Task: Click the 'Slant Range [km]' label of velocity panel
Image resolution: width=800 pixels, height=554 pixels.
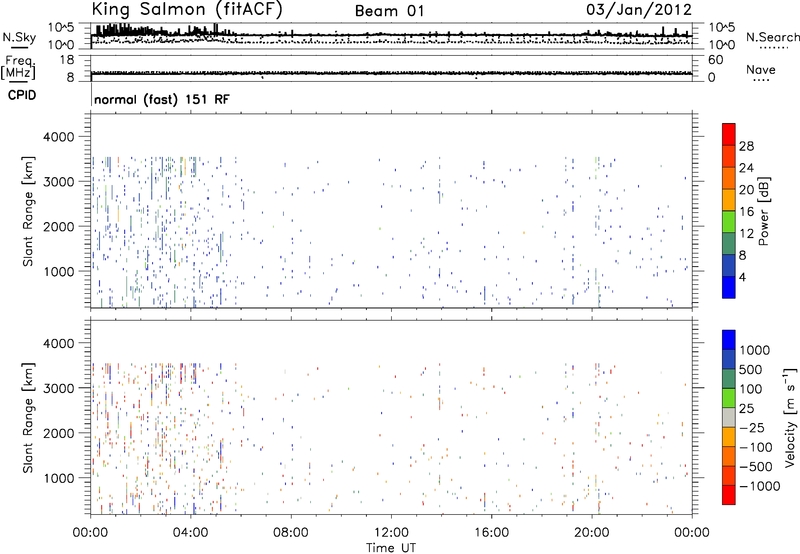Action: pyautogui.click(x=28, y=417)
